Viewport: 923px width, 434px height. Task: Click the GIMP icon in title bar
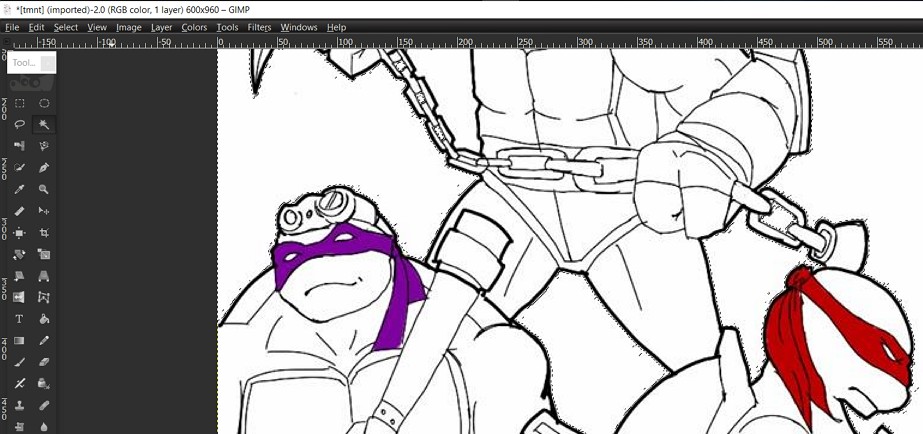(8, 9)
